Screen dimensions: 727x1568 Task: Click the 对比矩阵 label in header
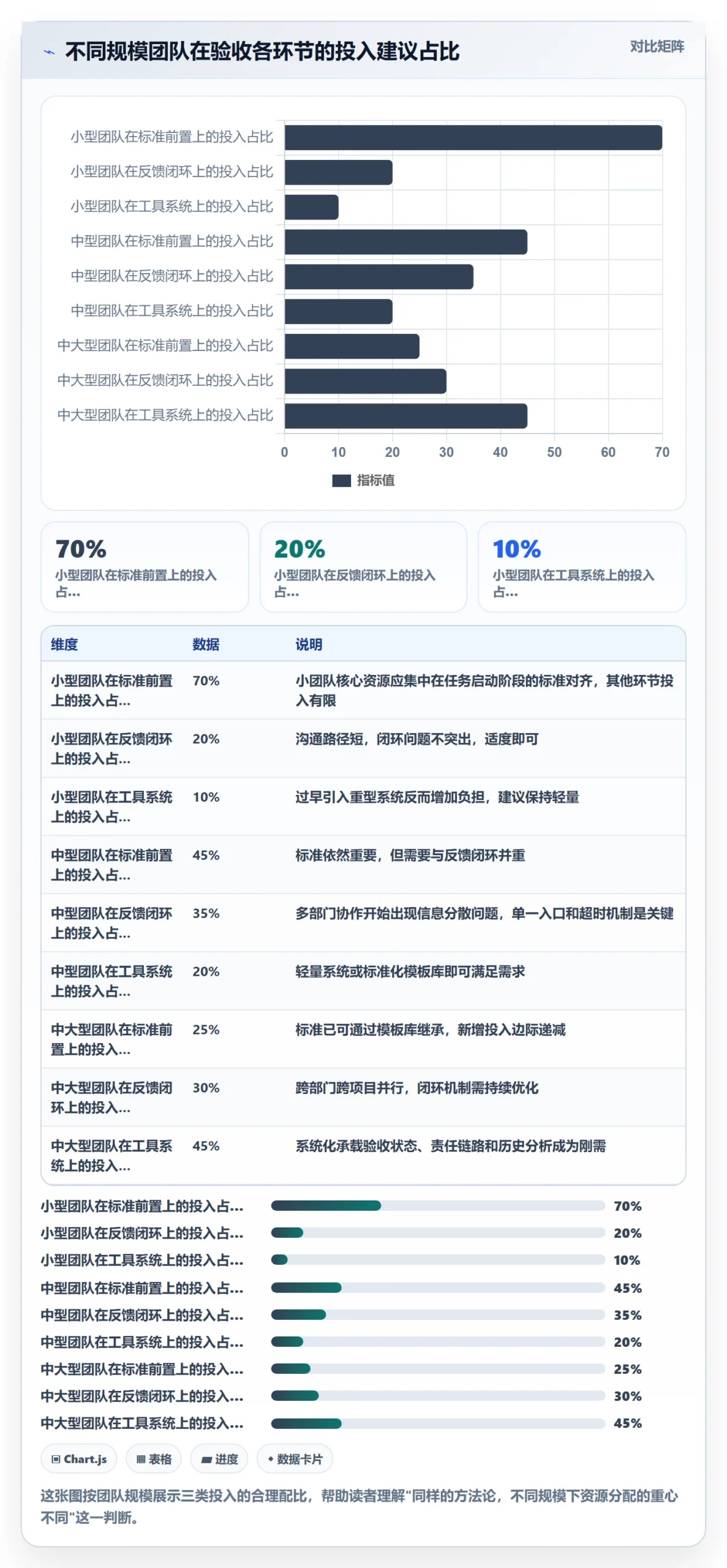(657, 47)
